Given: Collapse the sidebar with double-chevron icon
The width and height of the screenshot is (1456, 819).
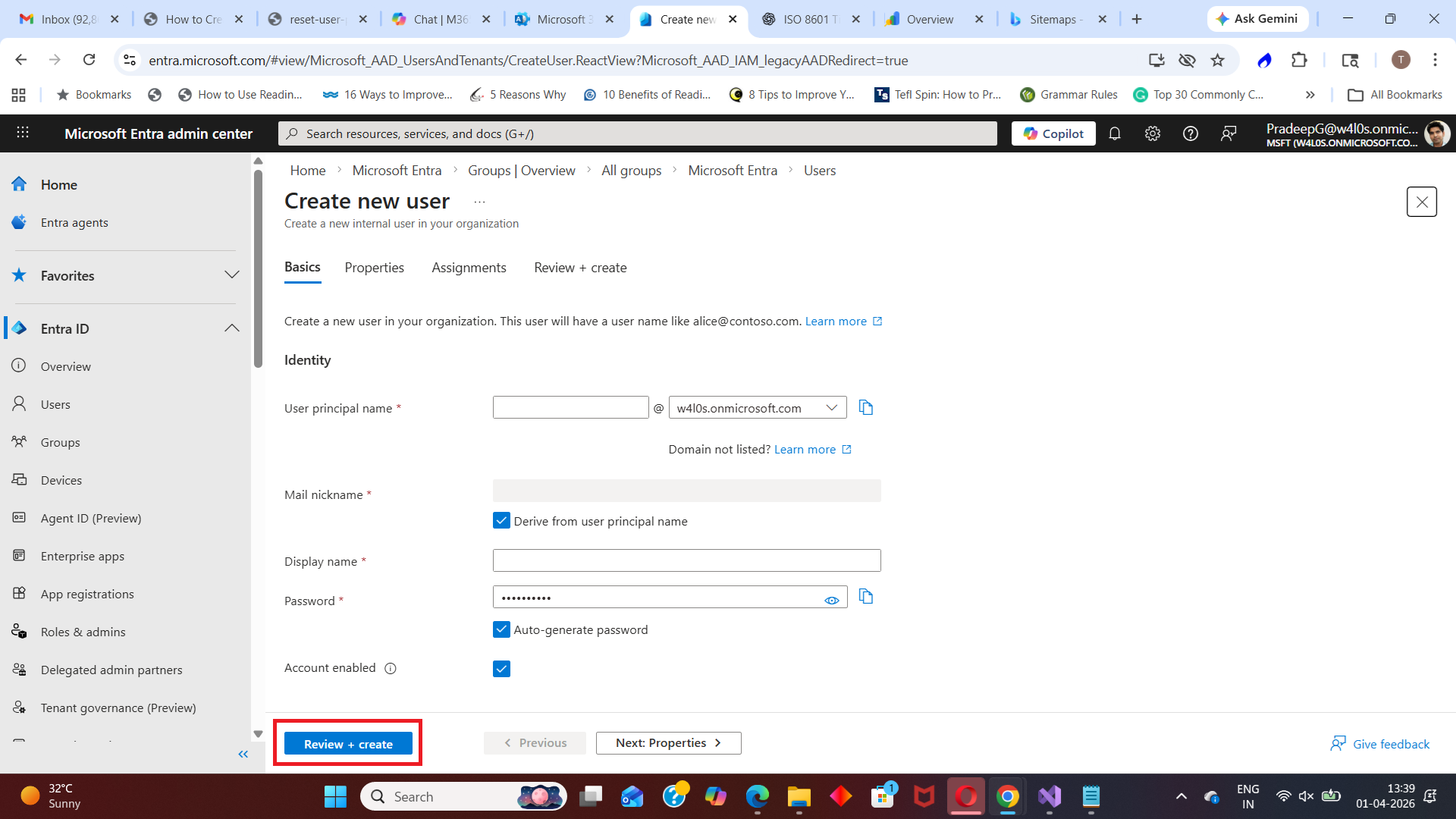Looking at the screenshot, I should pyautogui.click(x=243, y=754).
